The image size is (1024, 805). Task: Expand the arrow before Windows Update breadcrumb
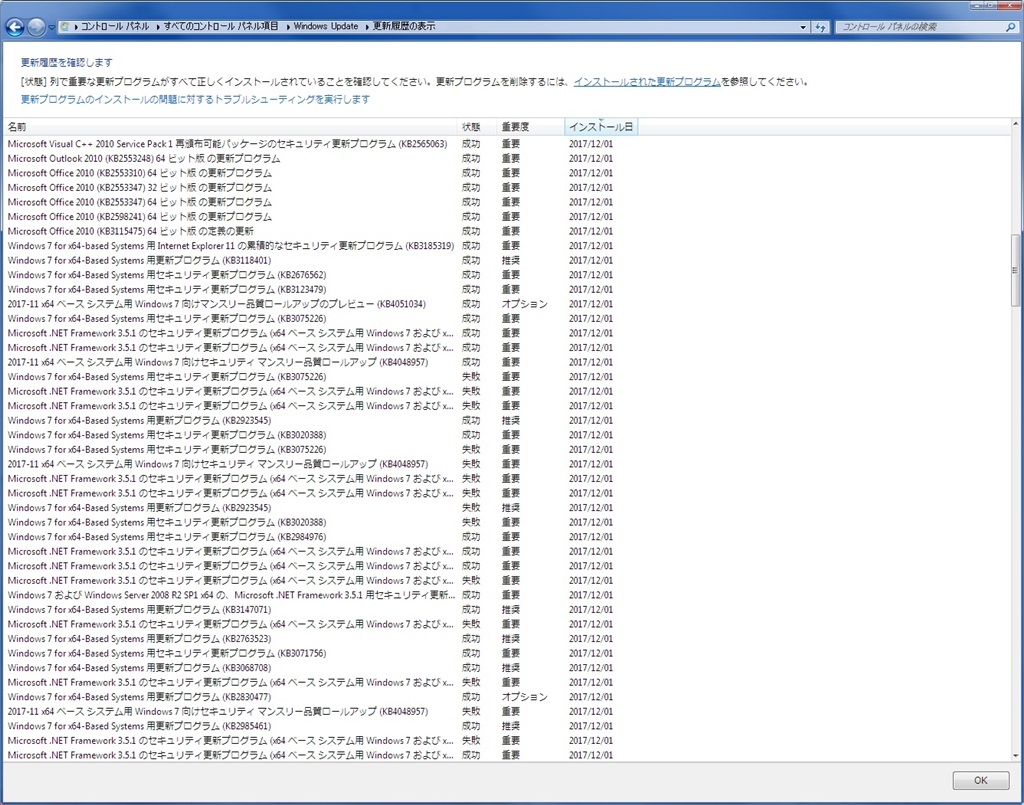tap(288, 27)
